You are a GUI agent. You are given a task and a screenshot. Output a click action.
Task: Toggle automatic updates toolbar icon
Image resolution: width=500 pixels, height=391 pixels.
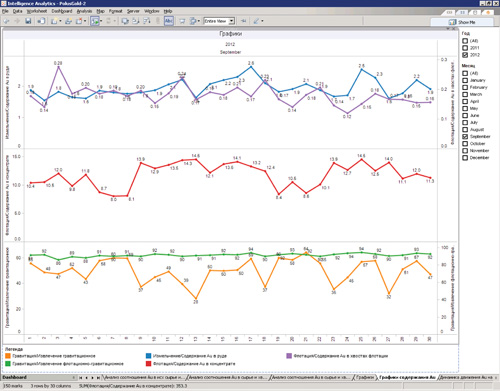95,21
